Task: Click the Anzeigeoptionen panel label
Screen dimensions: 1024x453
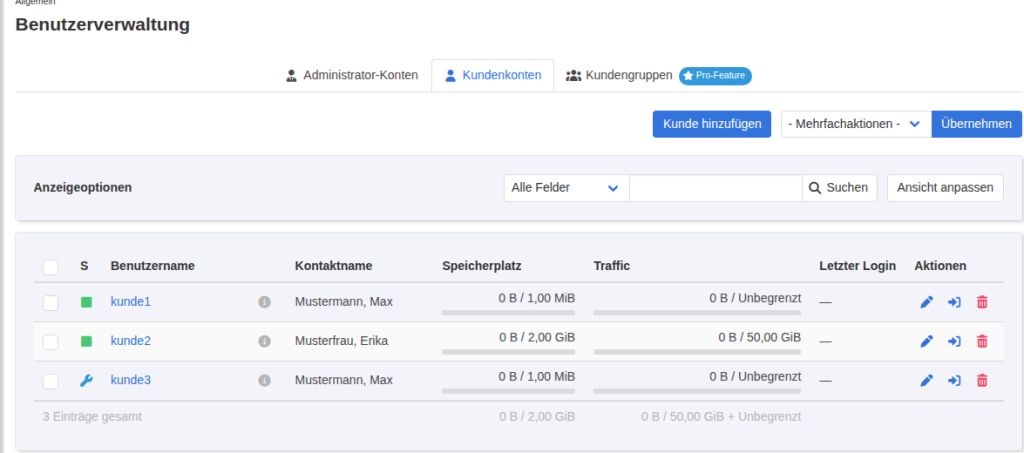Action: tap(82, 188)
